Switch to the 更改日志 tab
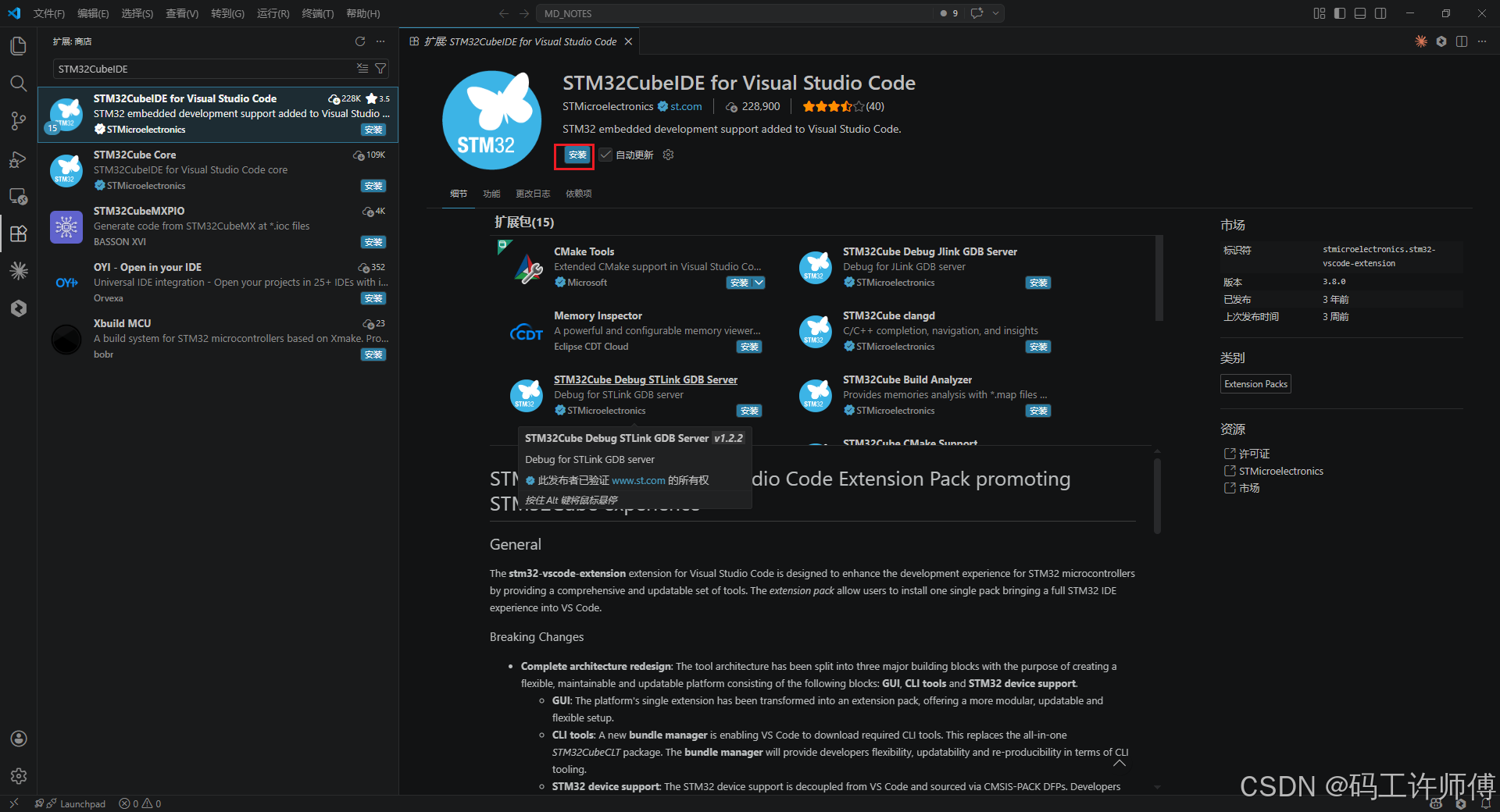Image resolution: width=1500 pixels, height=812 pixels. 533,194
